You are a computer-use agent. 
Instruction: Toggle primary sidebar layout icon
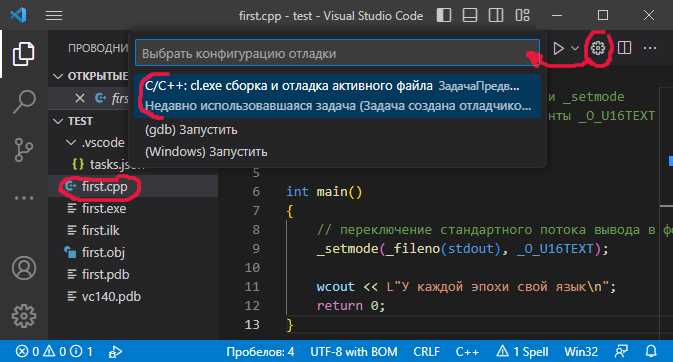coord(444,15)
